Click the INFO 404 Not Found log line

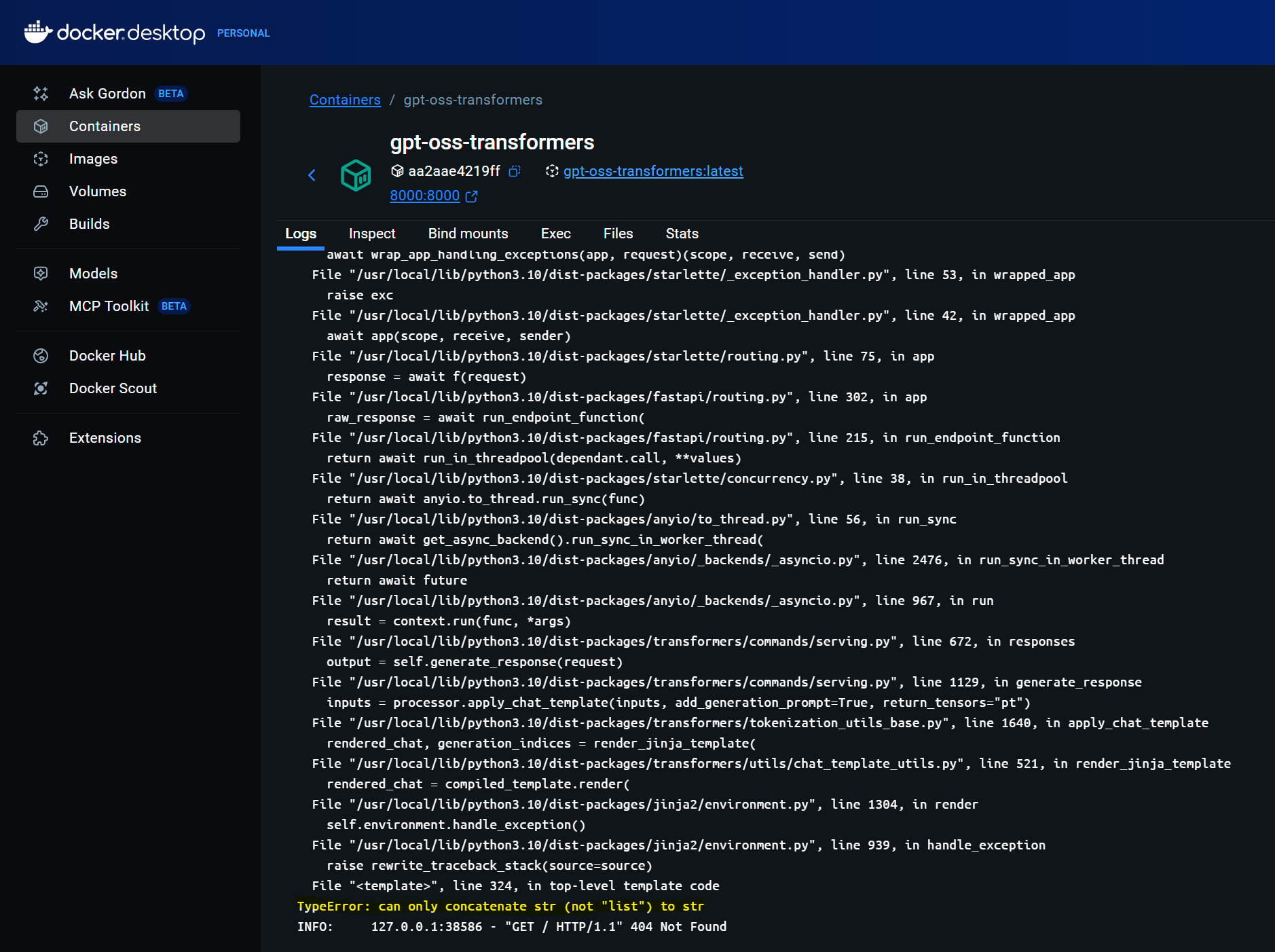pos(512,927)
